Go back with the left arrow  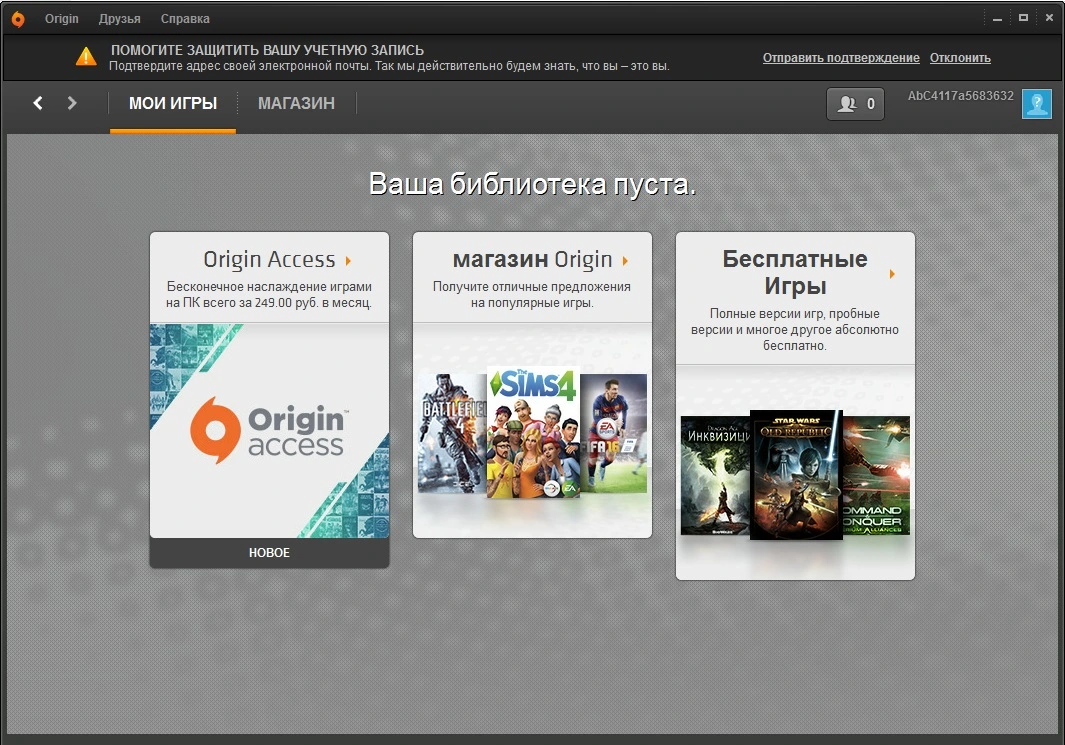(x=38, y=103)
